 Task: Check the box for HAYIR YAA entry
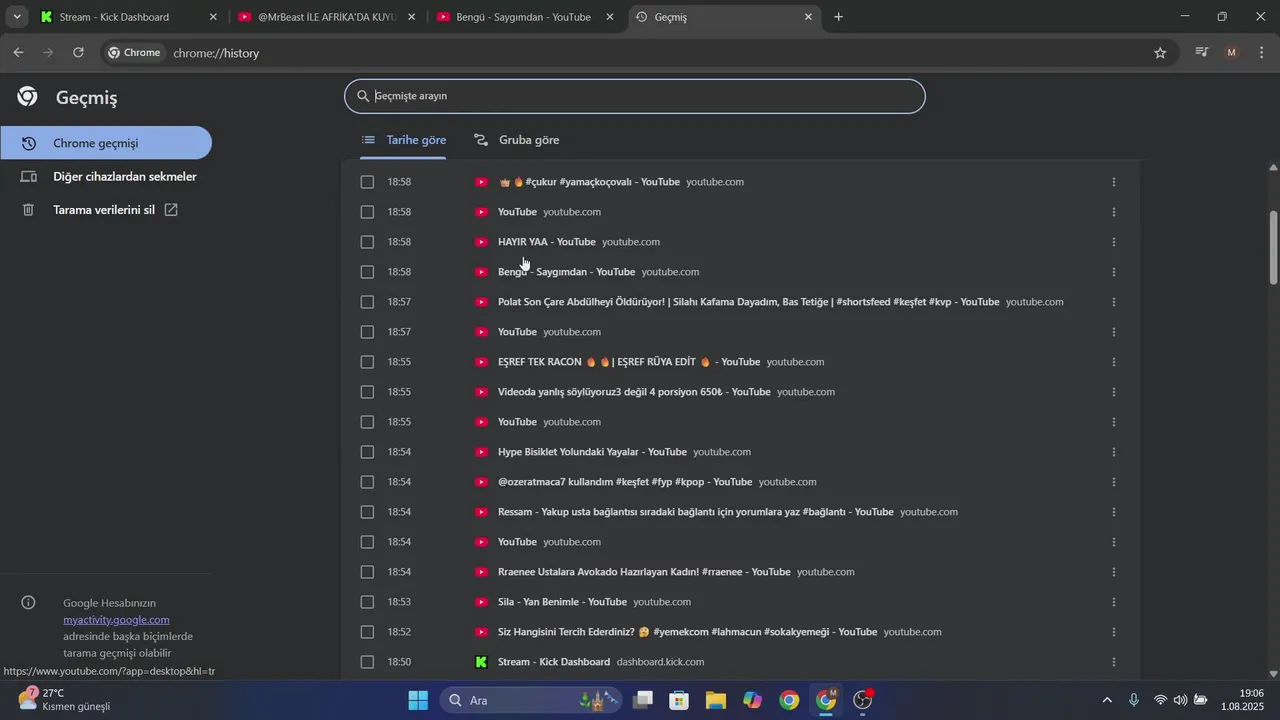[367, 242]
